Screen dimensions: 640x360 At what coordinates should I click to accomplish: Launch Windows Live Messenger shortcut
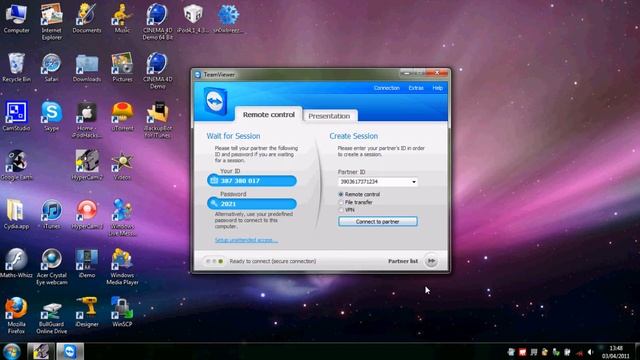point(122,218)
